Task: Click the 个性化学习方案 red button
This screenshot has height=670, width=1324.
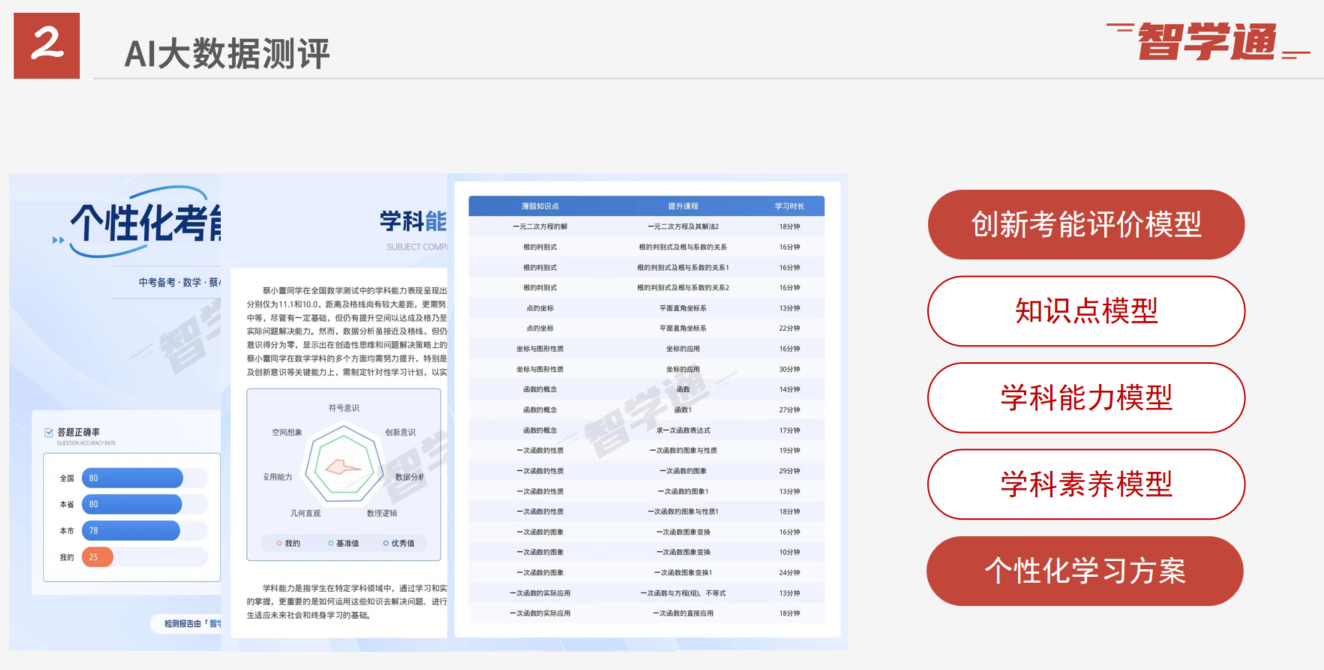Action: [1086, 571]
